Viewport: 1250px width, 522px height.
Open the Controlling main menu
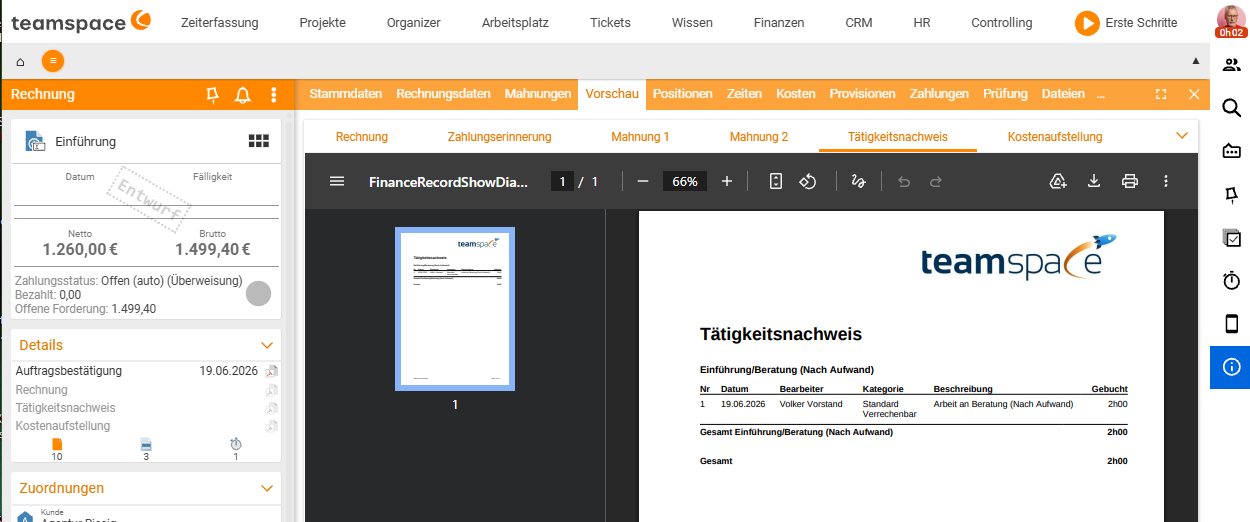[x=1002, y=22]
